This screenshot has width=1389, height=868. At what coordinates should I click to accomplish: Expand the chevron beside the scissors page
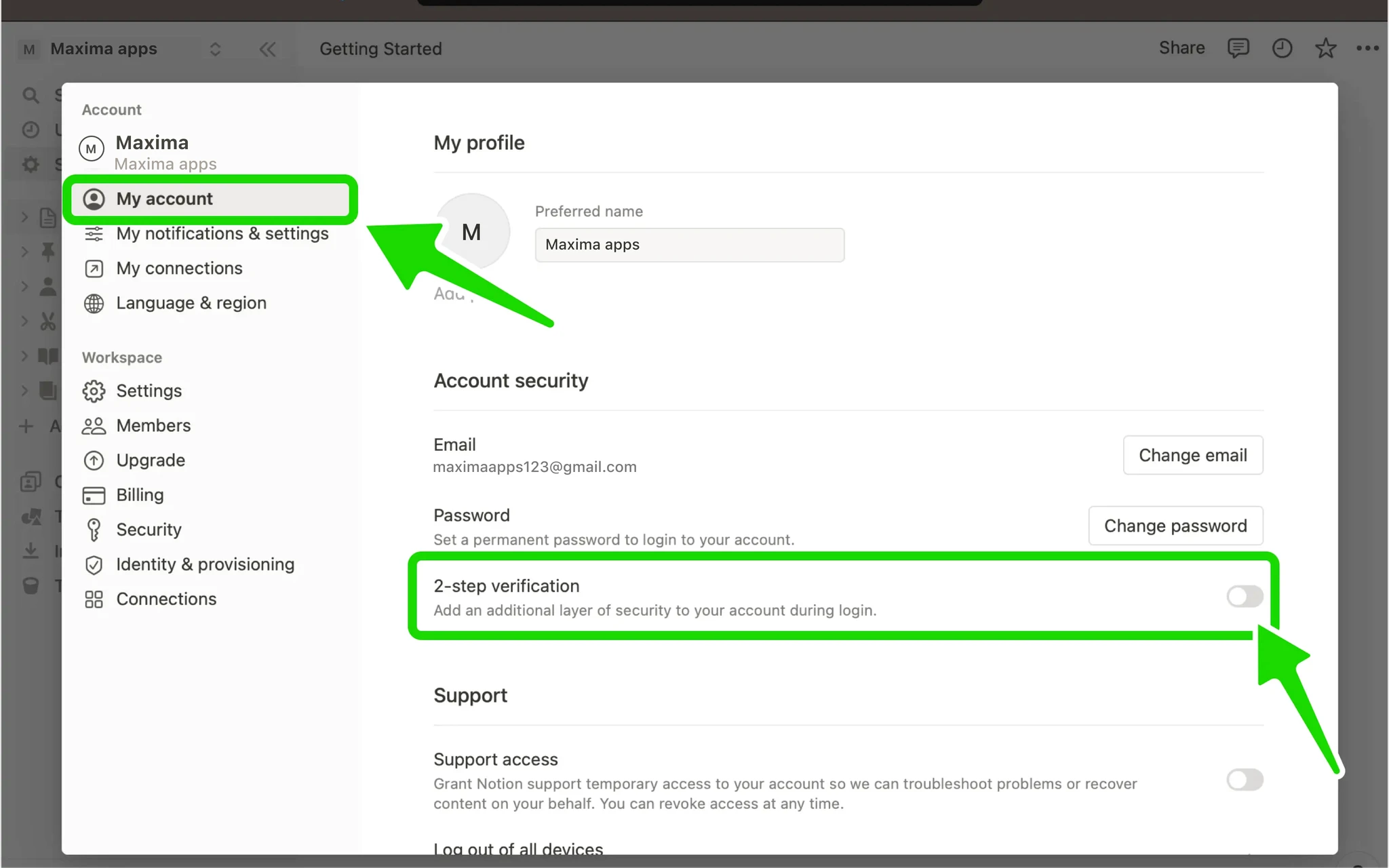(24, 321)
